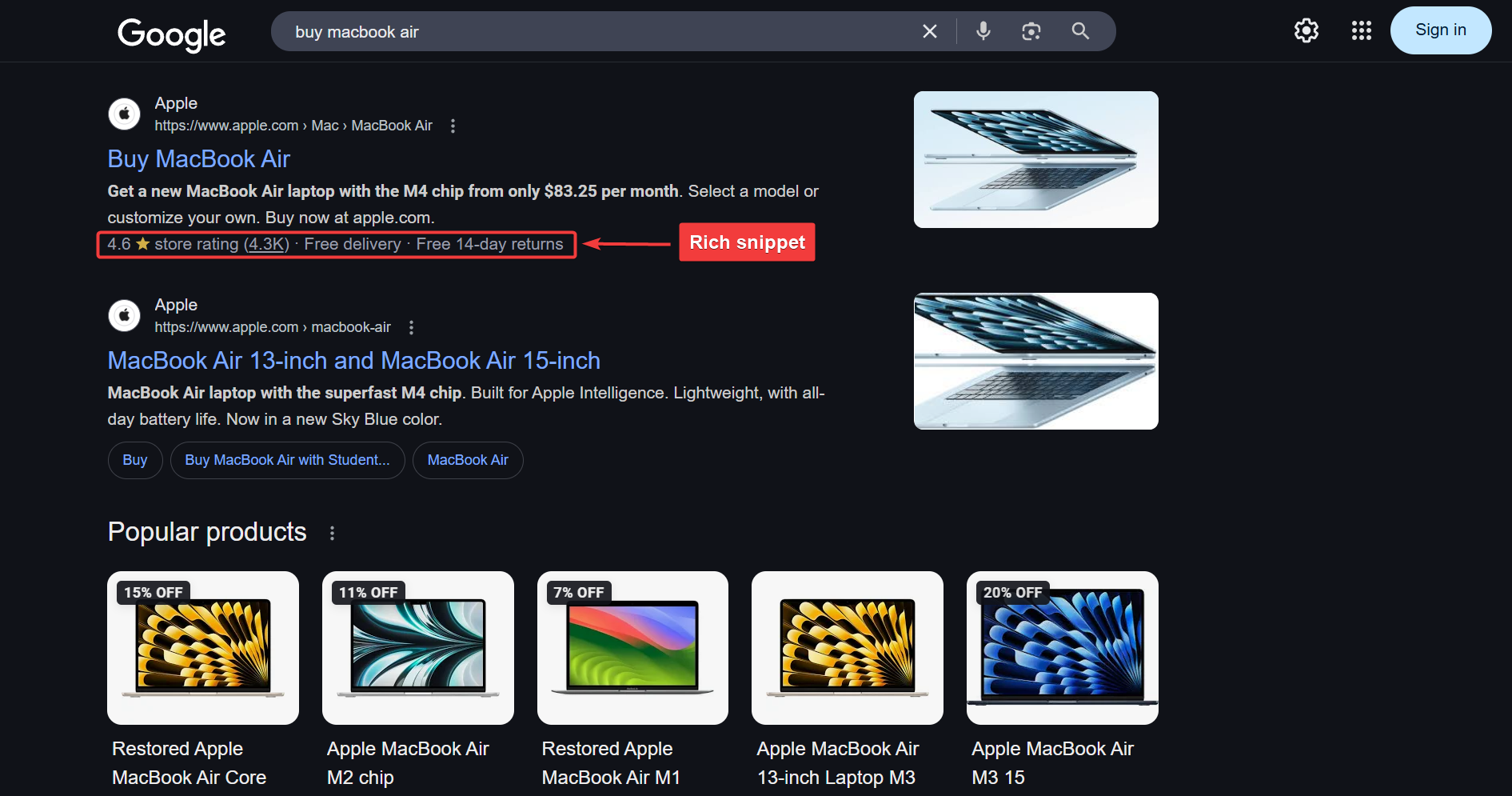Click the apple.com › Mac › MacBook Air URL
This screenshot has height=796, width=1512.
coord(293,126)
